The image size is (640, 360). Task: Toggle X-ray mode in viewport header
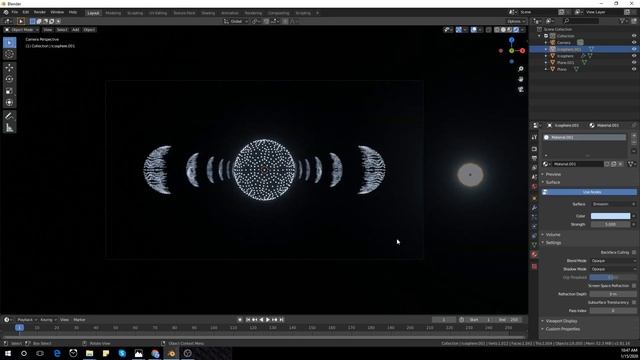click(489, 30)
